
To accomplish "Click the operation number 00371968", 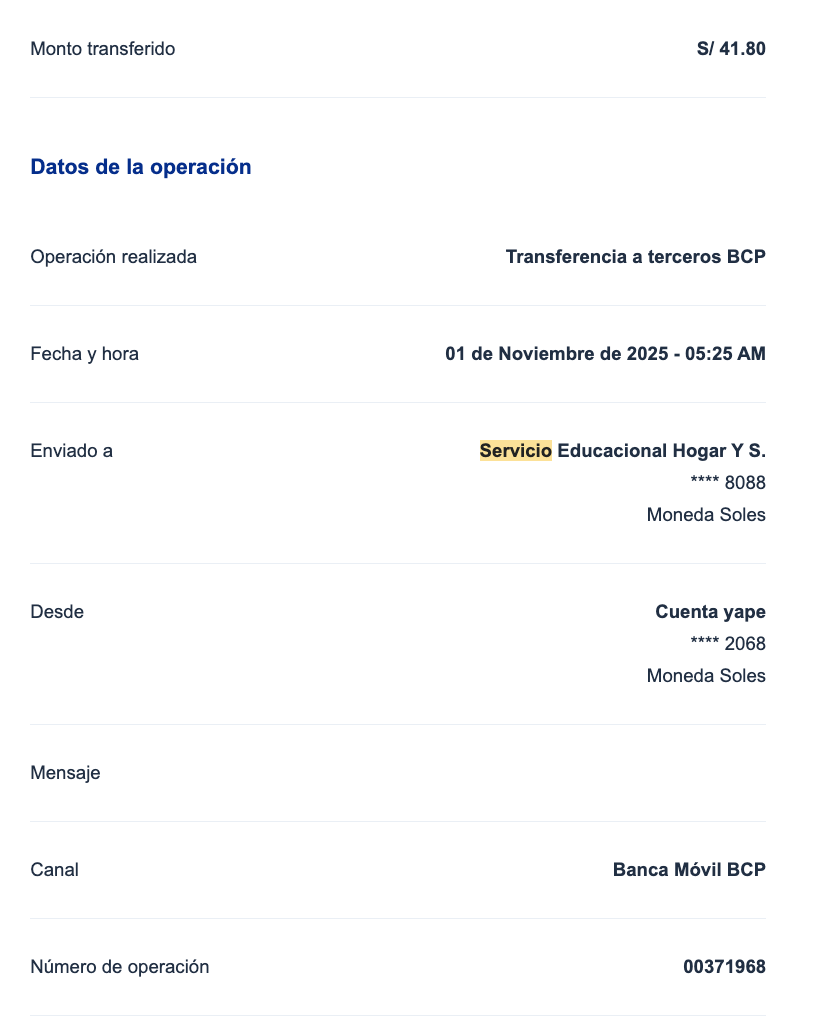I will [724, 967].
